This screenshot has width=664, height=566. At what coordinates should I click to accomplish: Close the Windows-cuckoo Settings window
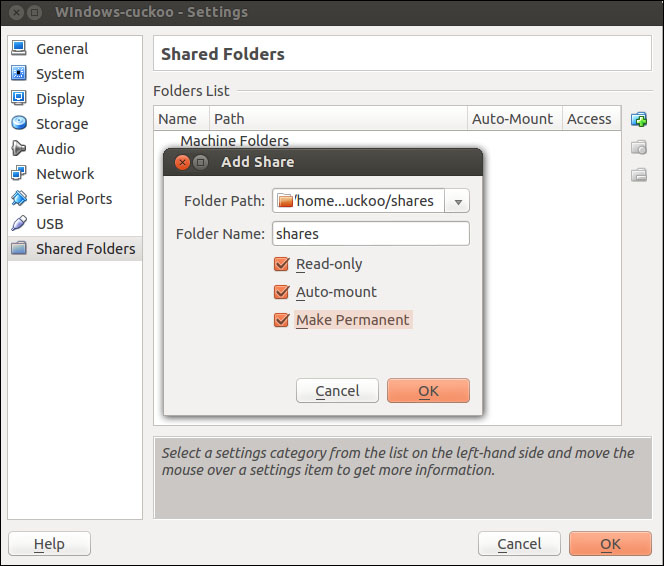coord(16,12)
